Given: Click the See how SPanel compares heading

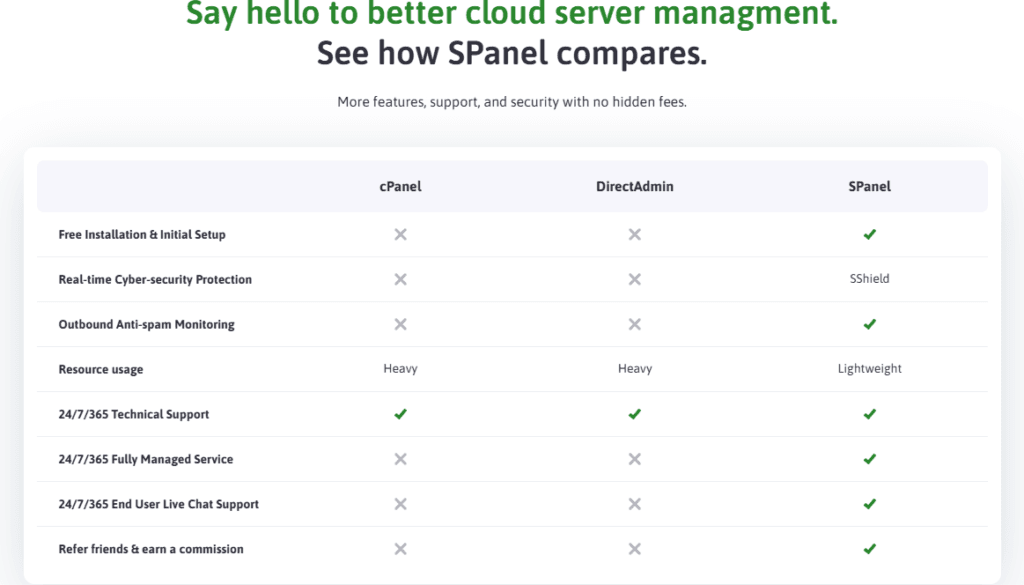Looking at the screenshot, I should pyautogui.click(x=512, y=53).
